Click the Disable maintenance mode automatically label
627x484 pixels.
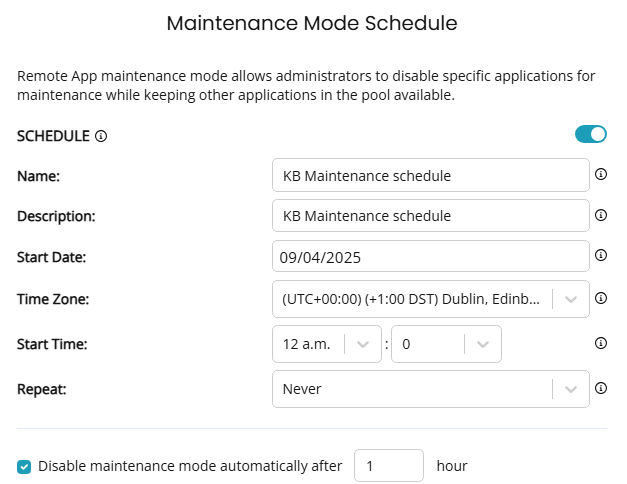tap(190, 466)
